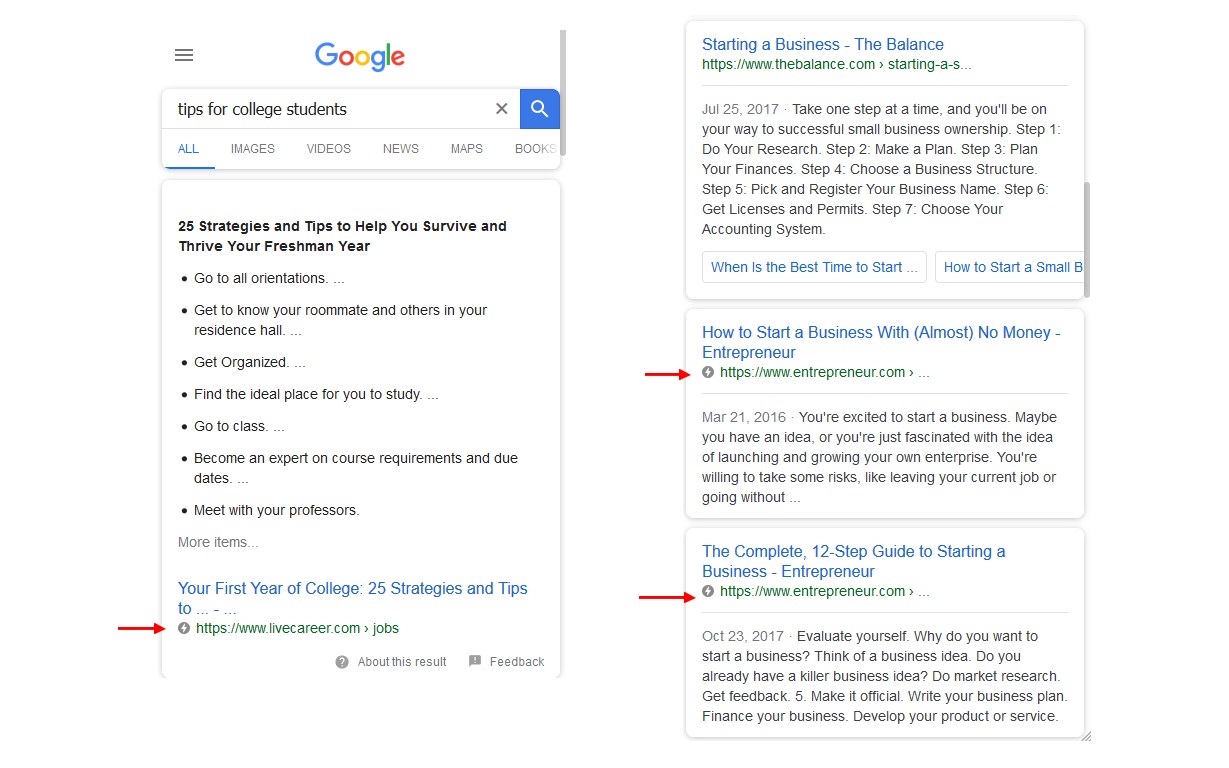Open Your First Year of College link

pyautogui.click(x=353, y=598)
